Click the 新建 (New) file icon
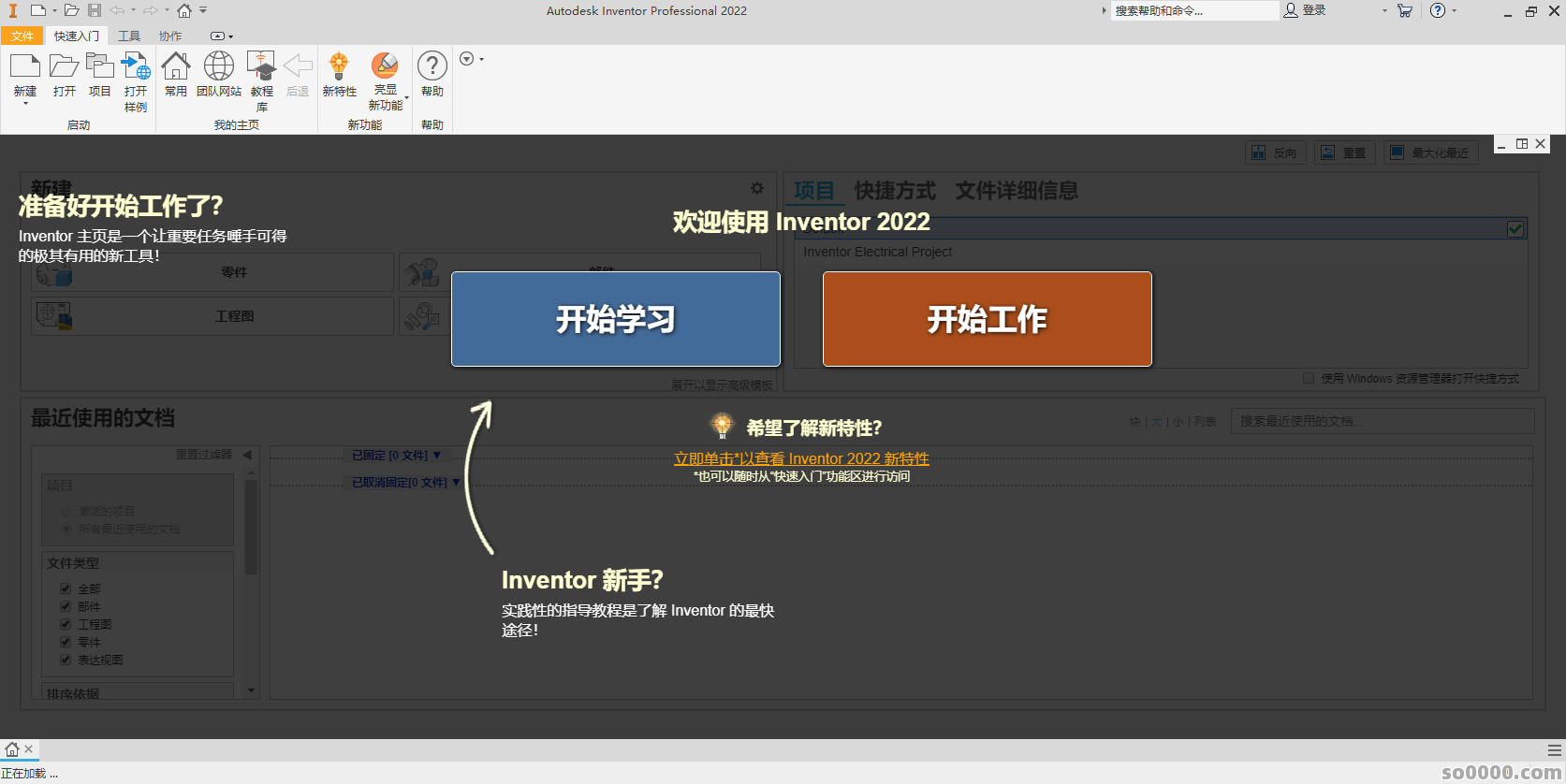 (25, 67)
